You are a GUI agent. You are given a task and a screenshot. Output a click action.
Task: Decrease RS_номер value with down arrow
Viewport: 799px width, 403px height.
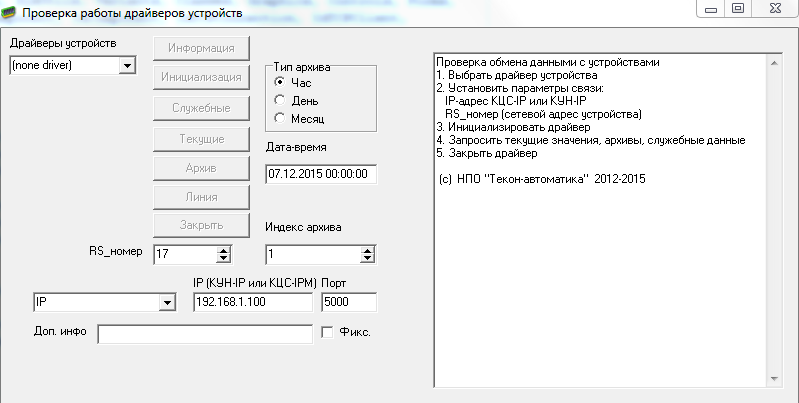pyautogui.click(x=224, y=259)
